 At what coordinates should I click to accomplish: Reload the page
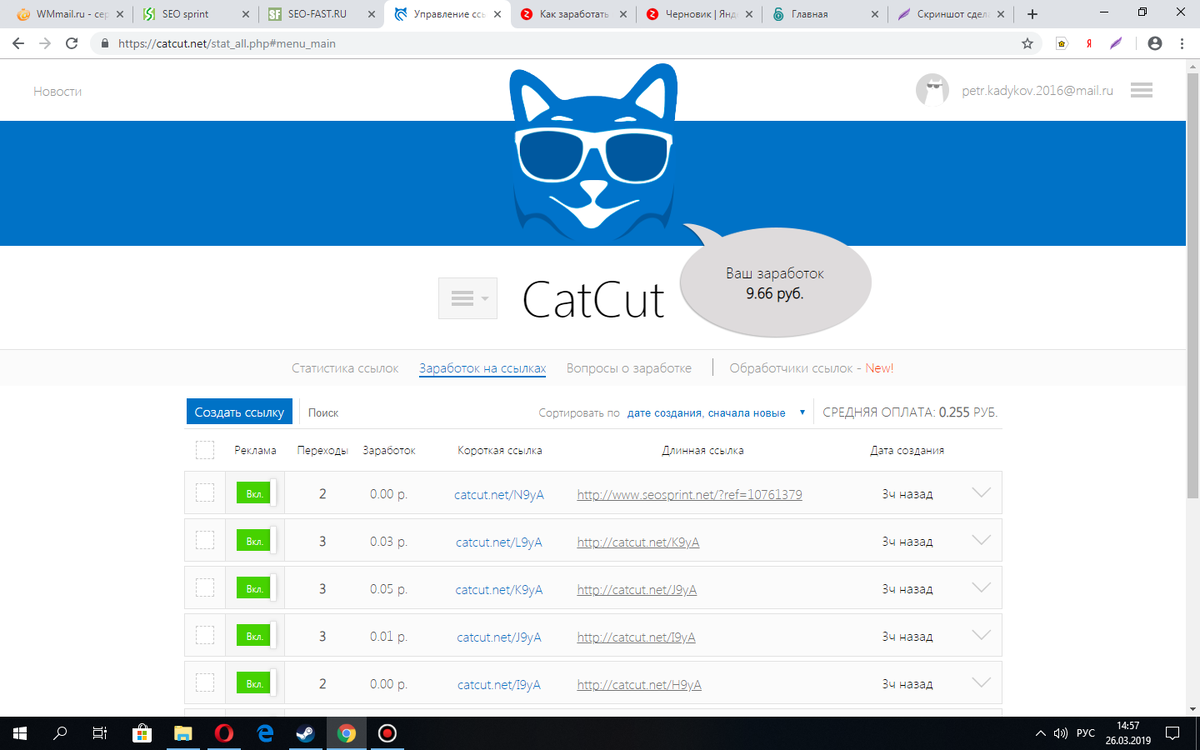coord(72,44)
